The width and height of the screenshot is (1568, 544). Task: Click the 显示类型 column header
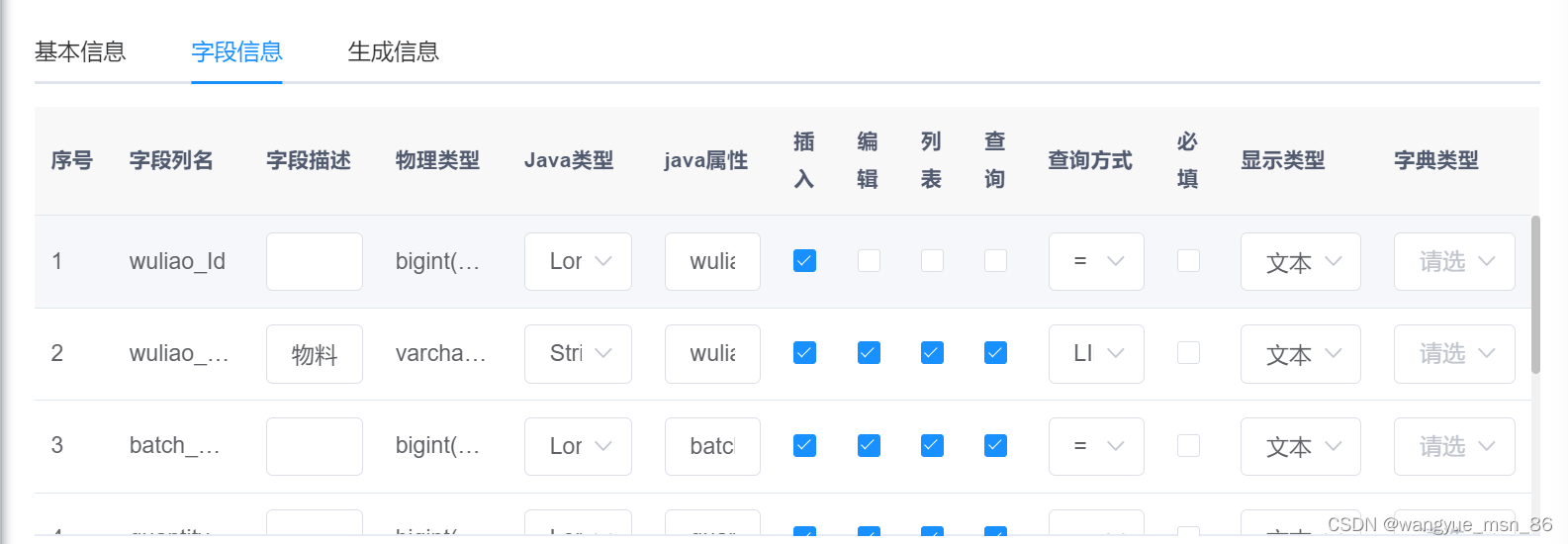pyautogui.click(x=1283, y=160)
